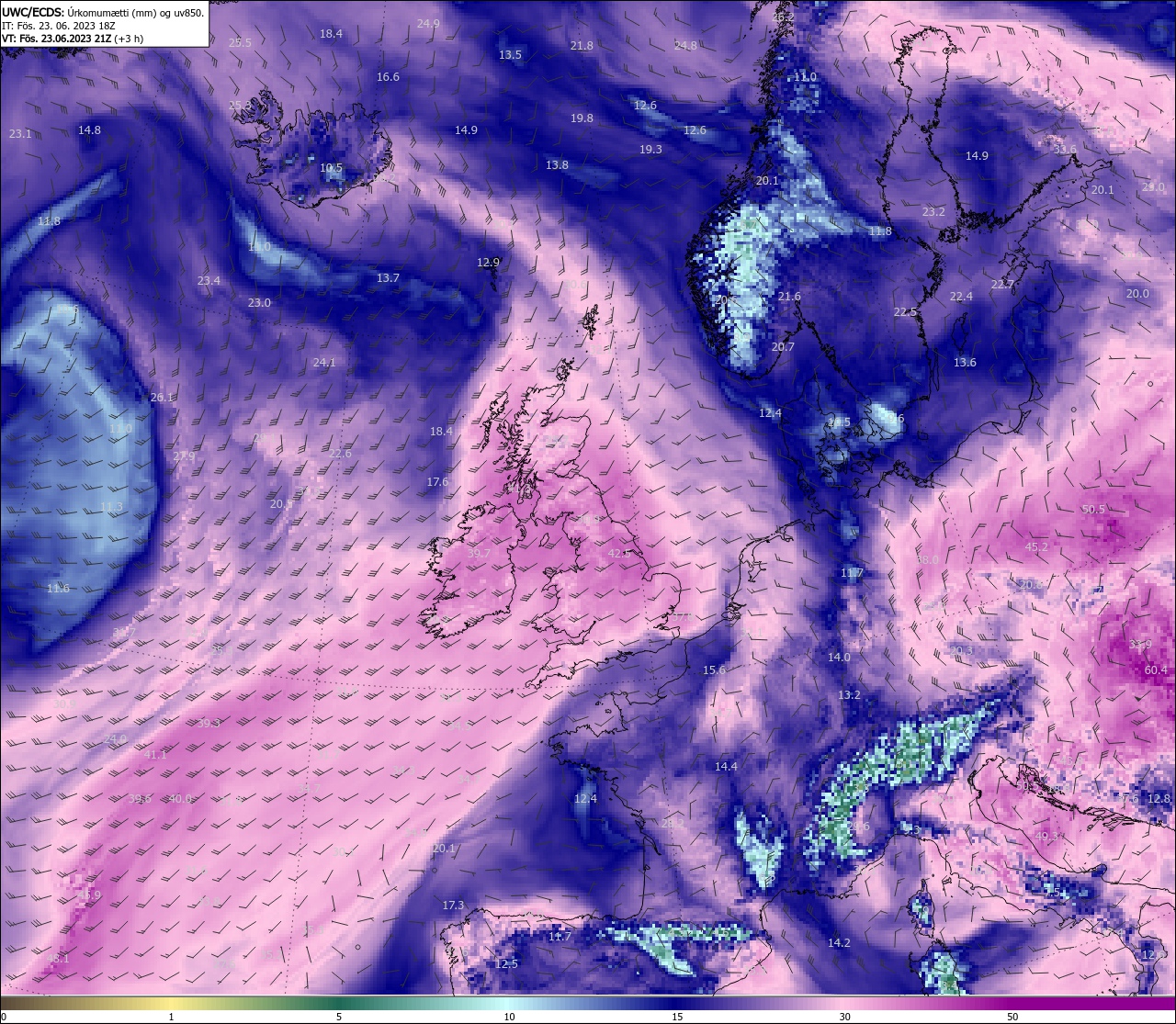This screenshot has width=1176, height=1024.
Task: Click the 21.6 value on the map
Action: [x=789, y=297]
